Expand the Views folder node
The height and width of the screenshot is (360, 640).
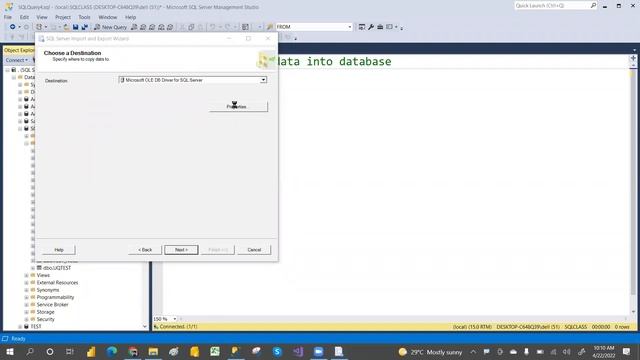tap(27, 276)
